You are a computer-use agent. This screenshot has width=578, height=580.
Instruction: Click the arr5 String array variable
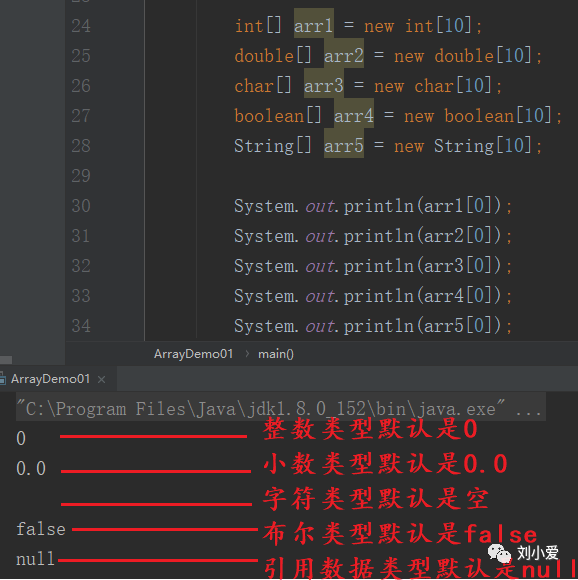click(344, 146)
